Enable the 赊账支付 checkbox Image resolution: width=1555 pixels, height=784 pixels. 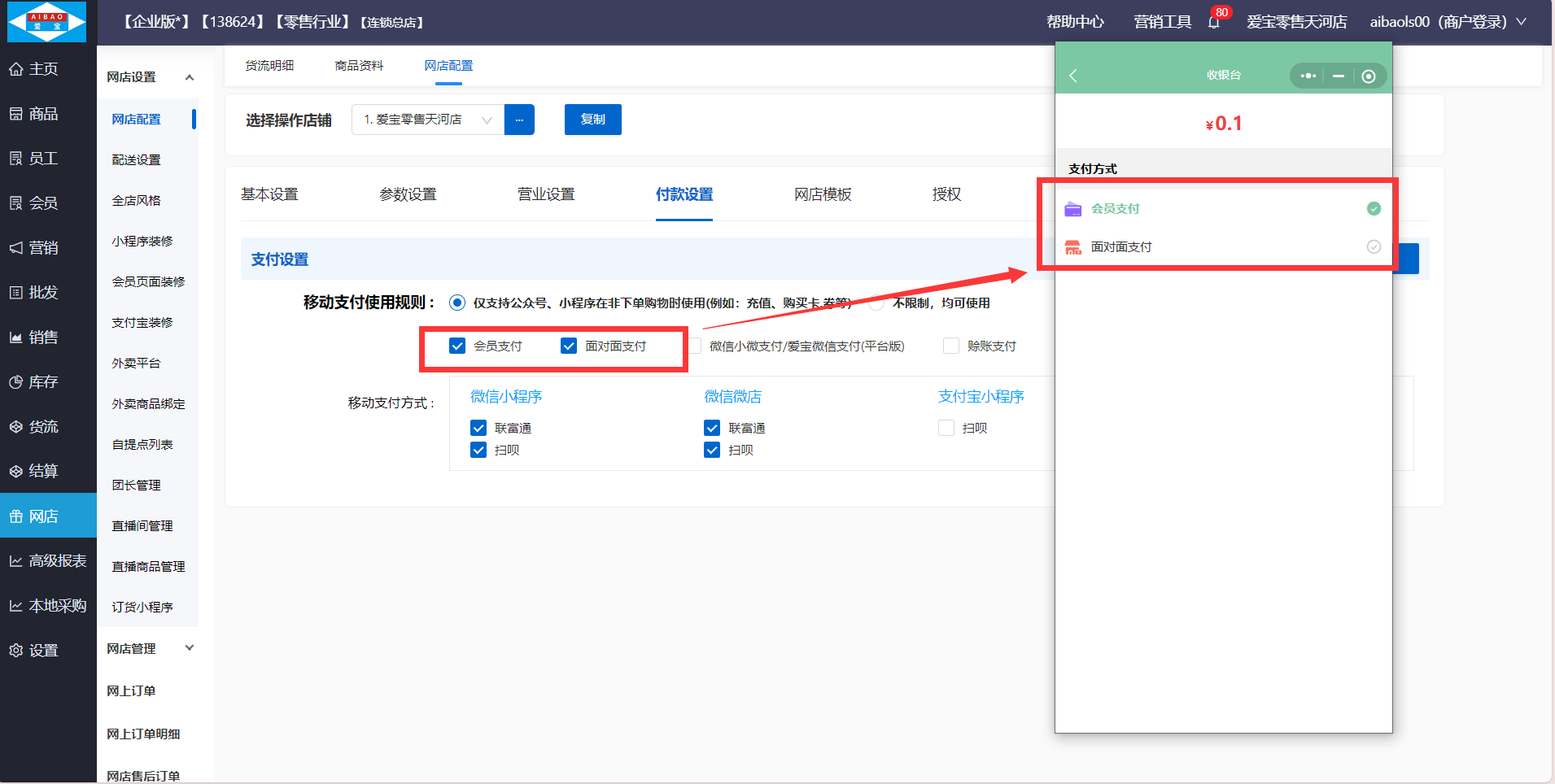(950, 346)
